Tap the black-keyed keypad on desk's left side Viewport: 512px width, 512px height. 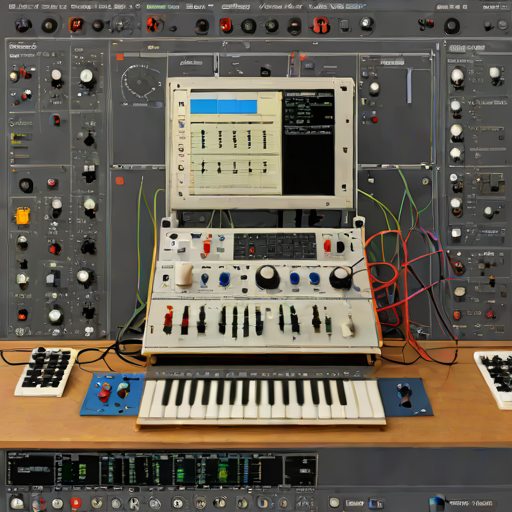(45, 372)
